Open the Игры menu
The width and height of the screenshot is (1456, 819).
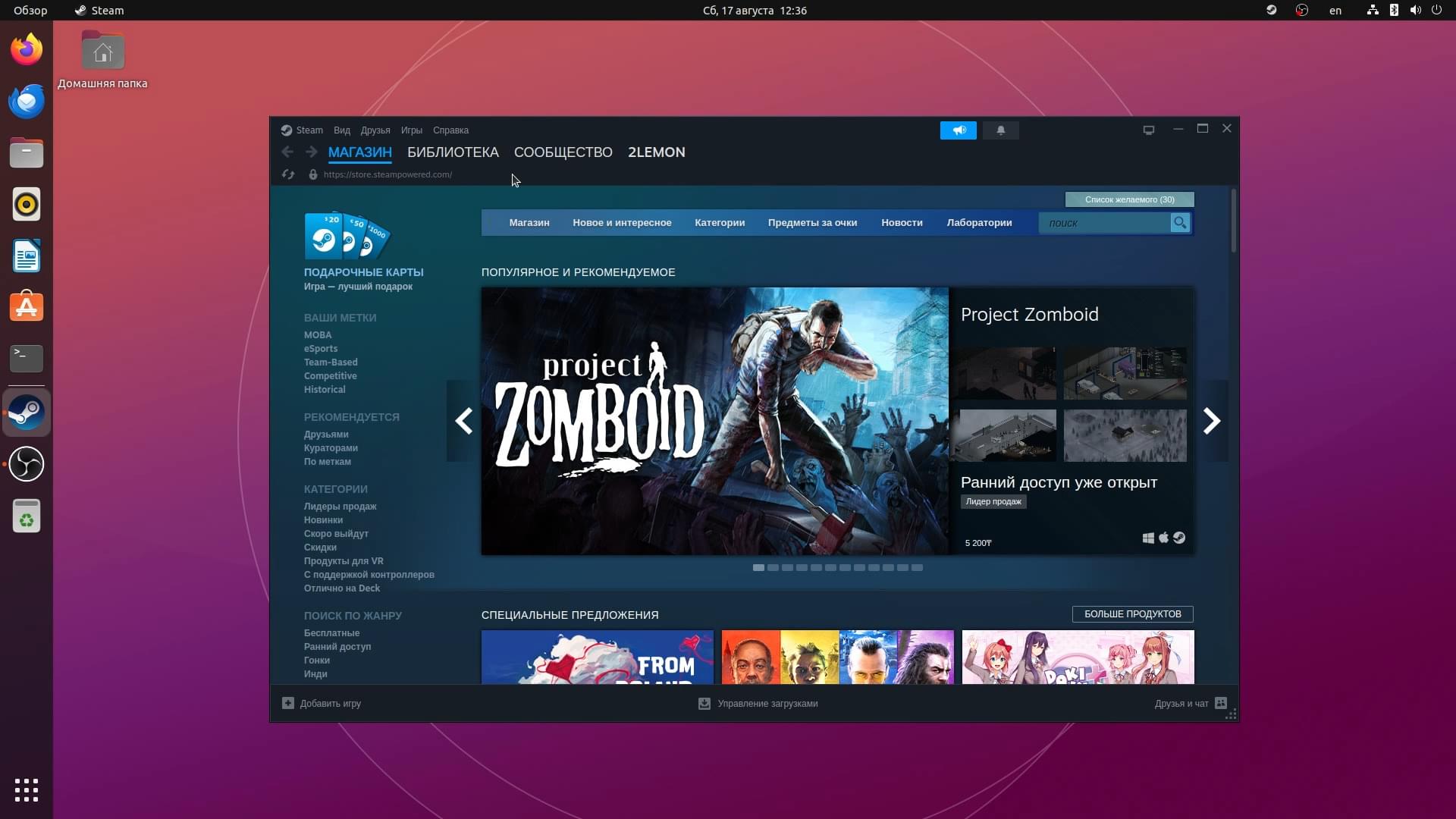[412, 130]
